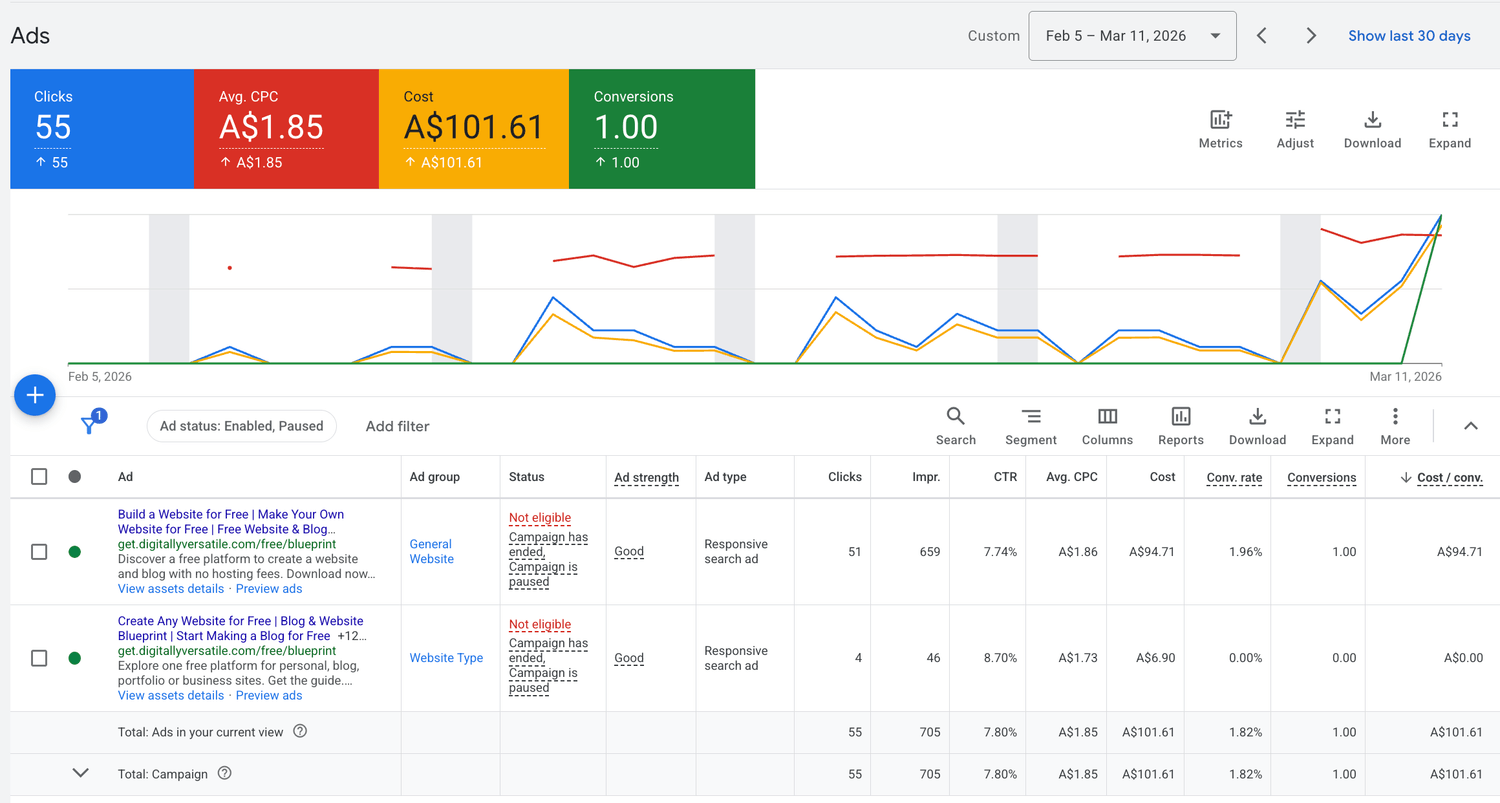Open the funnel filter icon
This screenshot has height=803, width=1500.
89,426
